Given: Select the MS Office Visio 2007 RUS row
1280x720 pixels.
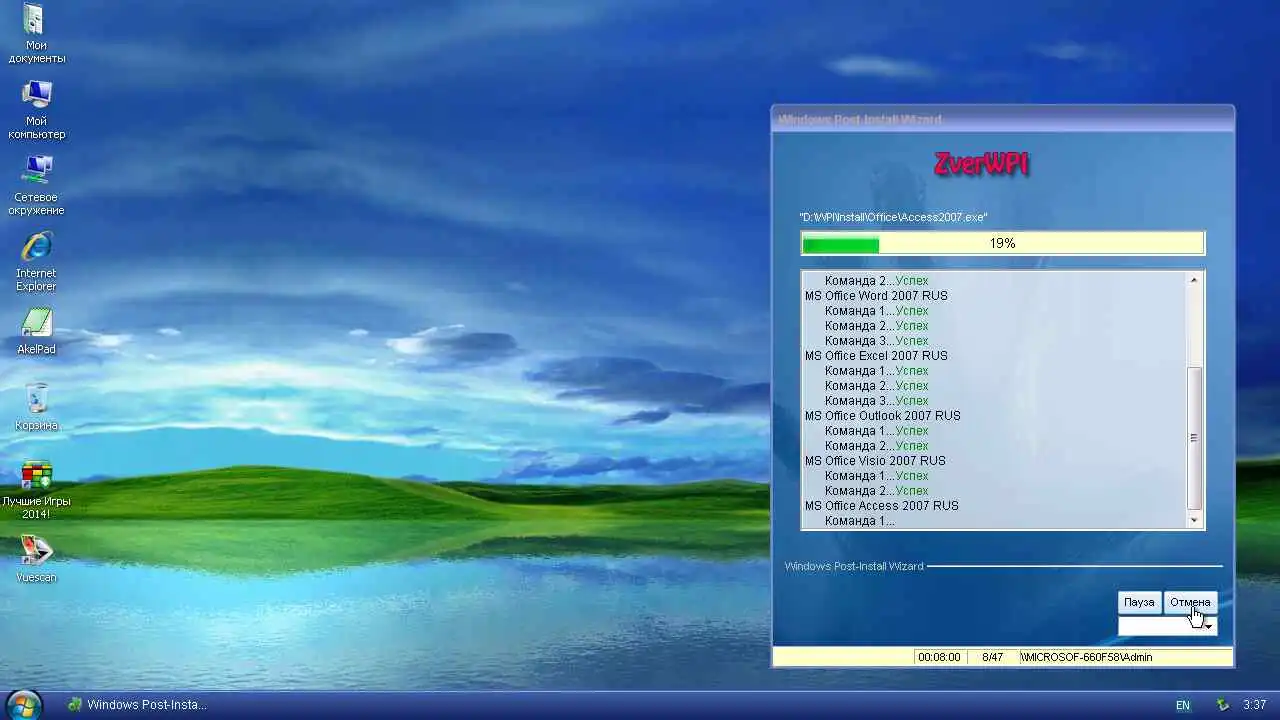Looking at the screenshot, I should [875, 461].
